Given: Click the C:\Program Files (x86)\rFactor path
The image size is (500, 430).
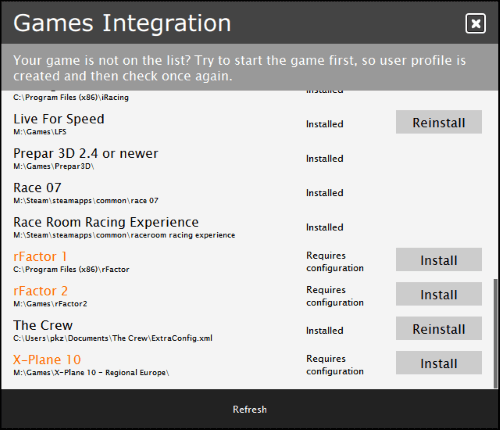Looking at the screenshot, I should click(71, 269).
